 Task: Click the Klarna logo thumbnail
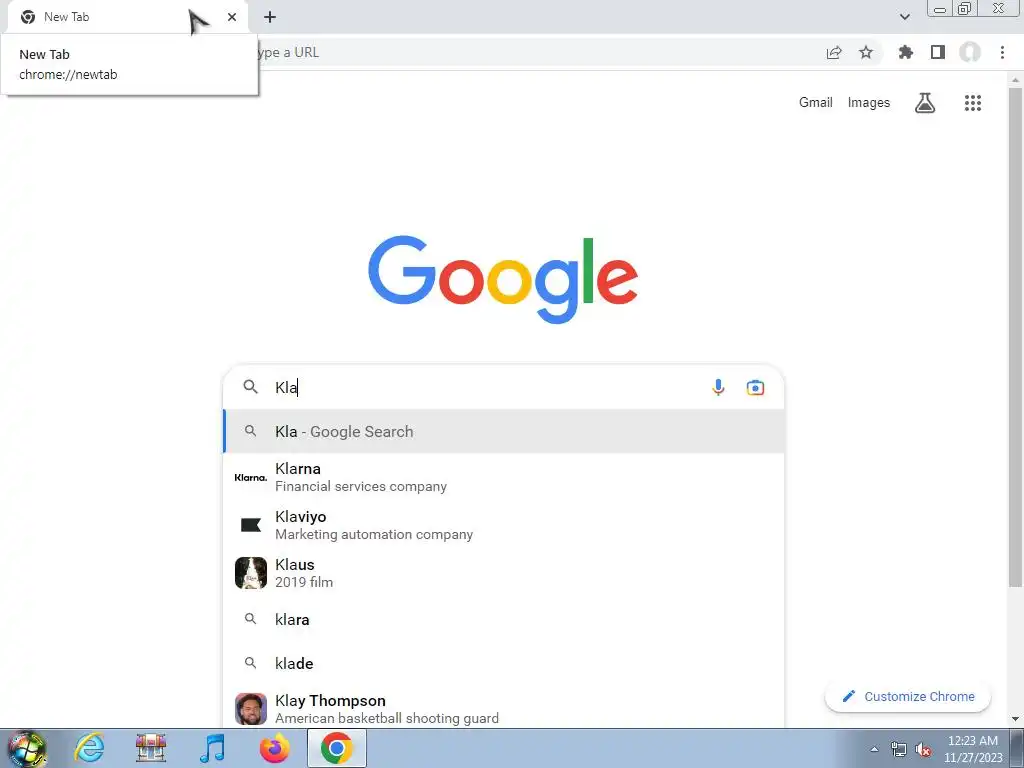point(251,477)
